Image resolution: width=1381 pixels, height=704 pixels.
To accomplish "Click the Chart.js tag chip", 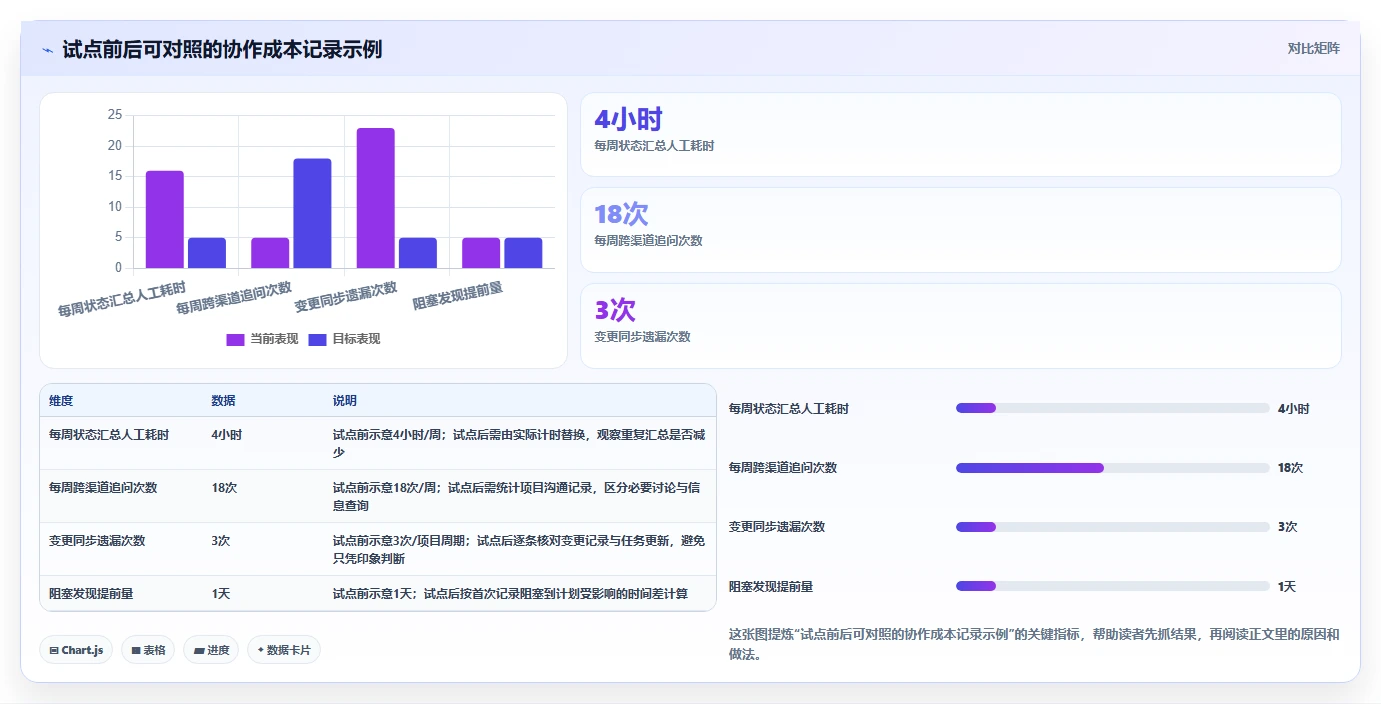I will [76, 650].
